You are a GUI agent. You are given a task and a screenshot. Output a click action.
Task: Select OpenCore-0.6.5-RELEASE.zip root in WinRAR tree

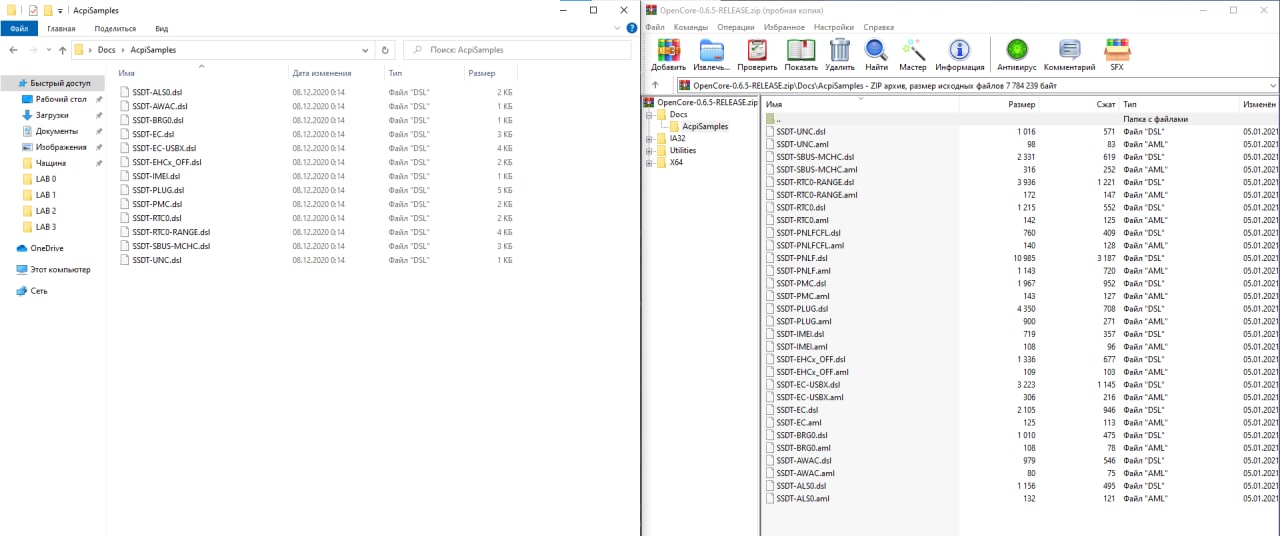(707, 103)
